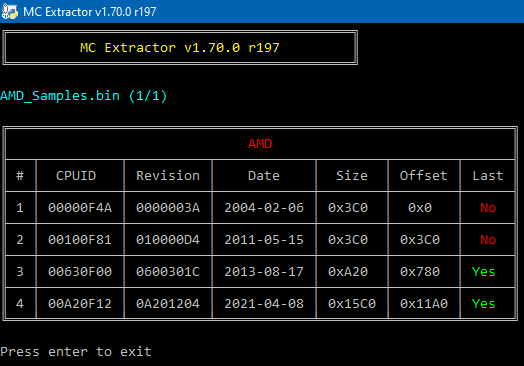This screenshot has width=524, height=366.
Task: Click CPUID value '00630F00'
Action: pos(80,271)
